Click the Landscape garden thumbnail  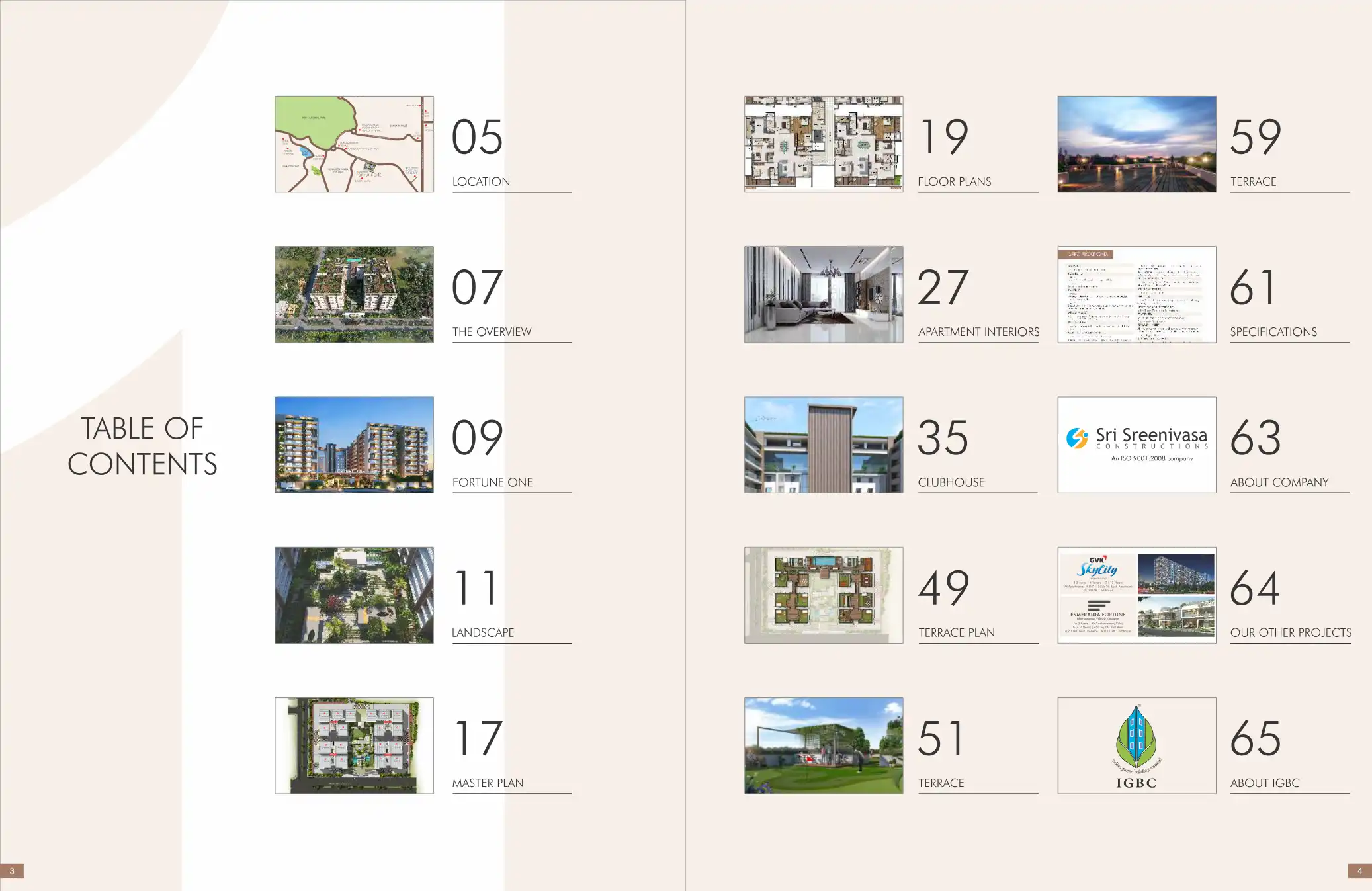pyautogui.click(x=354, y=595)
